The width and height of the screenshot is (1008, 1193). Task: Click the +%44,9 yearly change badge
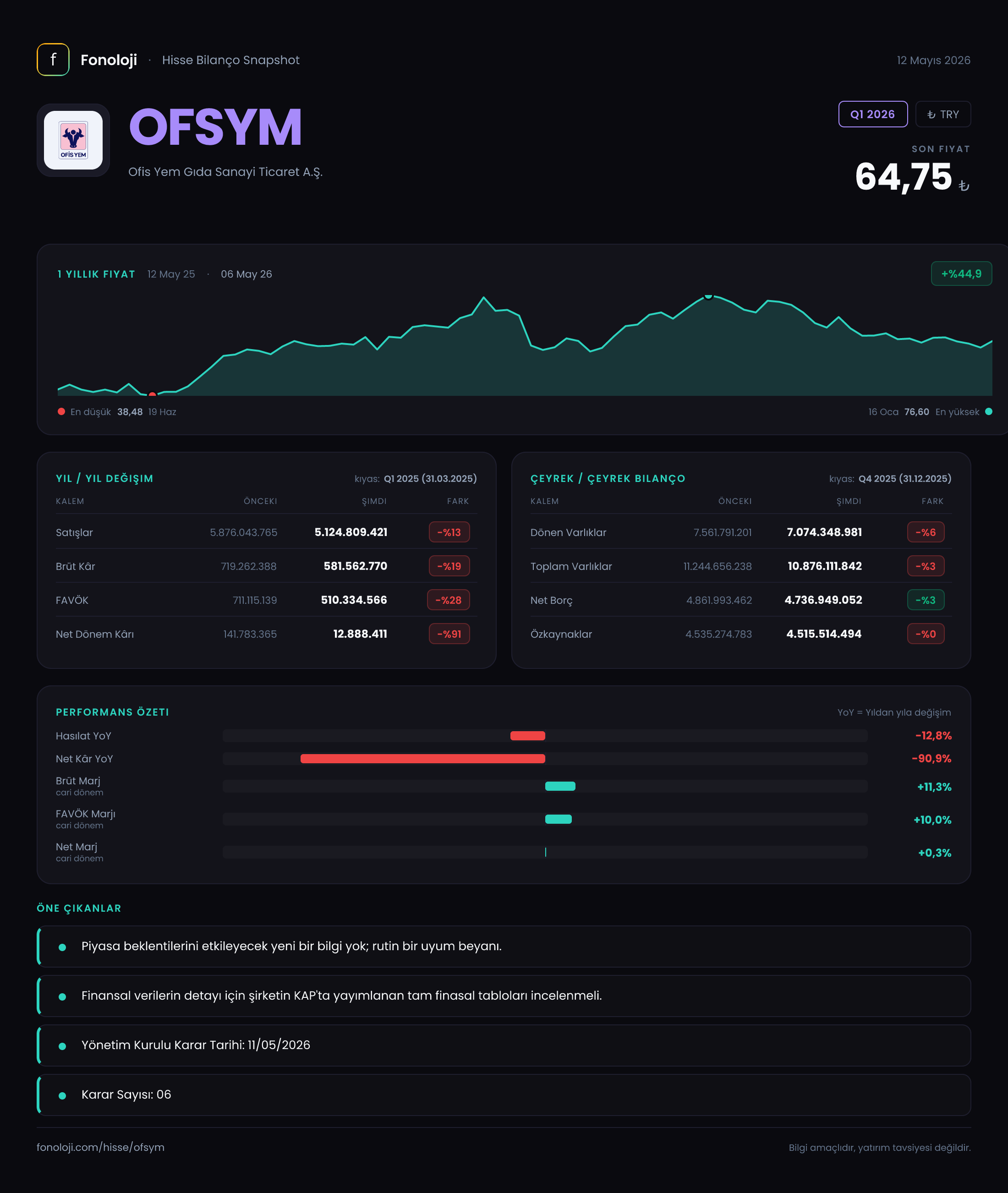(961, 274)
